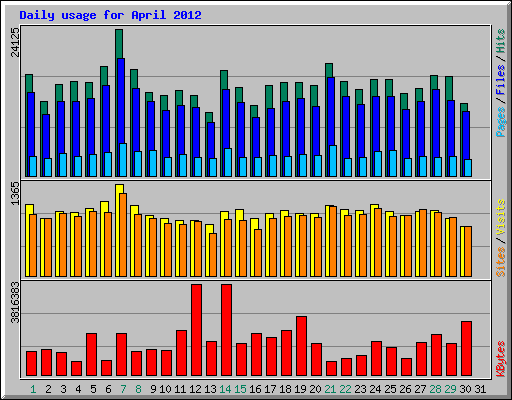
Task: Click the Hits legend label
Action: pyautogui.click(x=501, y=41)
